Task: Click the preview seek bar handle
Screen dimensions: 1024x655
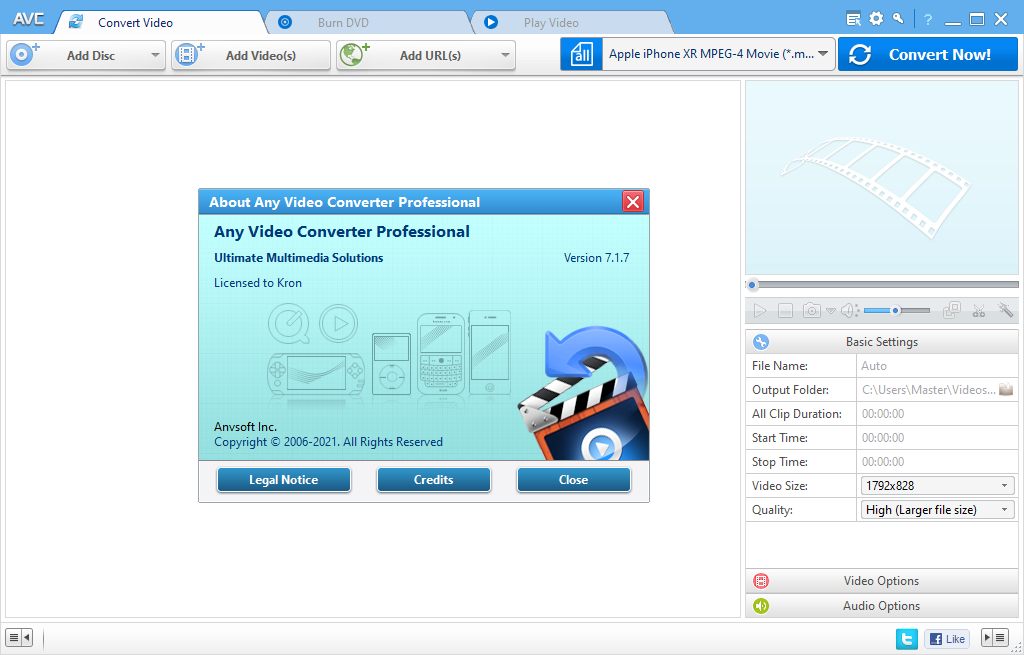Action: (752, 285)
